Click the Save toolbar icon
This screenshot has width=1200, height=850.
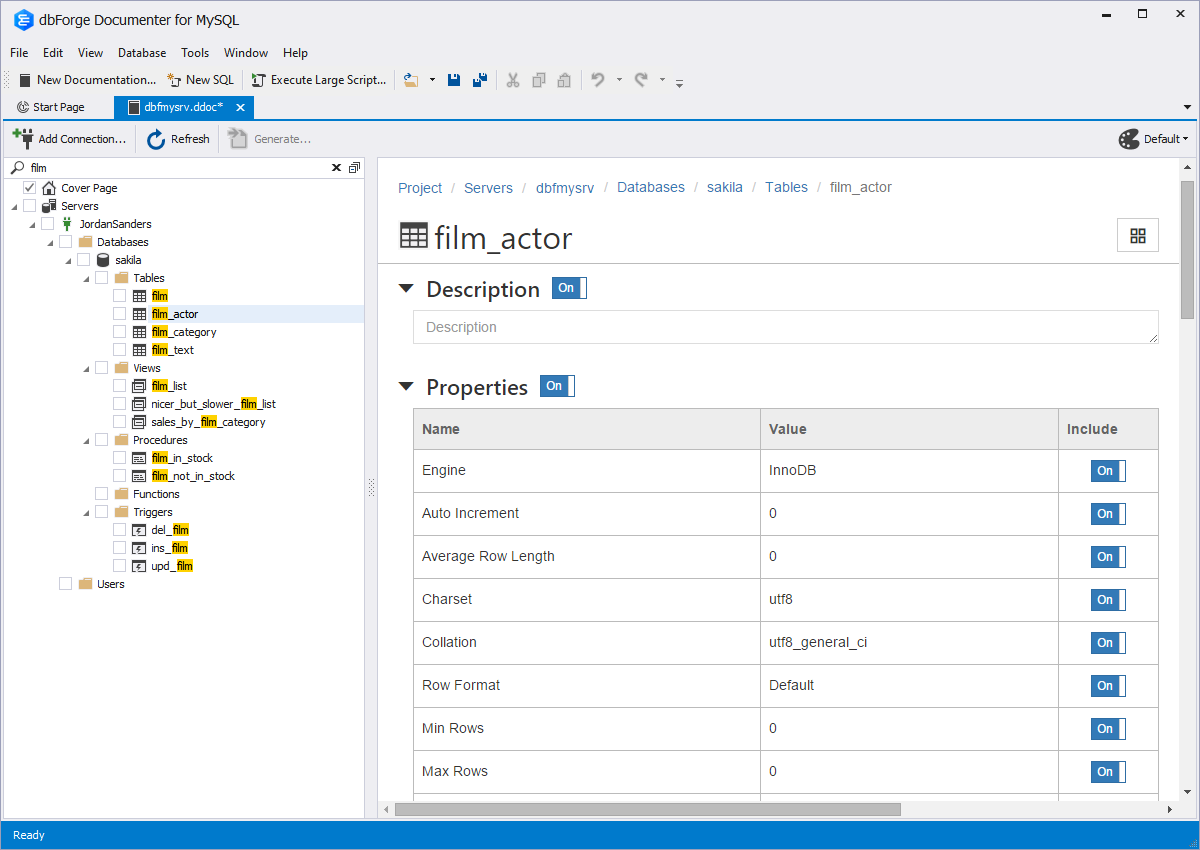click(454, 80)
